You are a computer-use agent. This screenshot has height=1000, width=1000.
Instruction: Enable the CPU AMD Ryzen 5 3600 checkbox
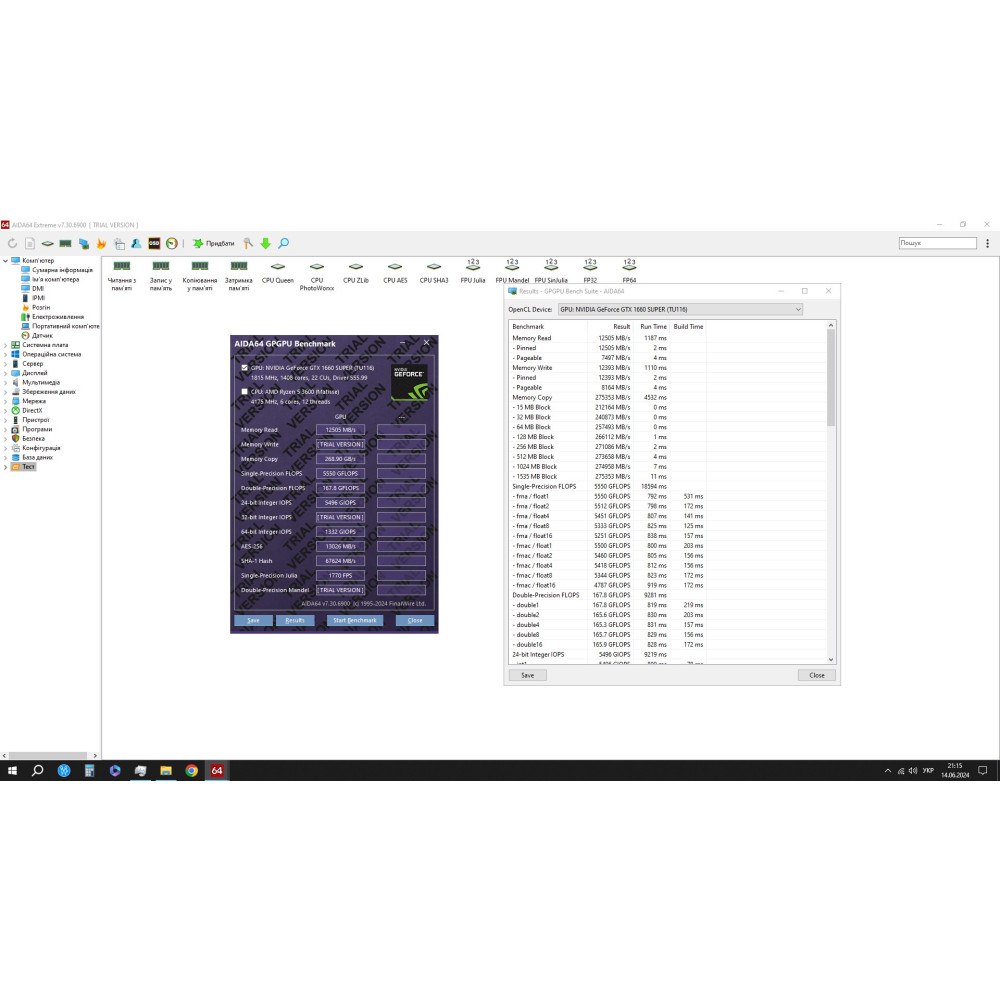click(244, 392)
